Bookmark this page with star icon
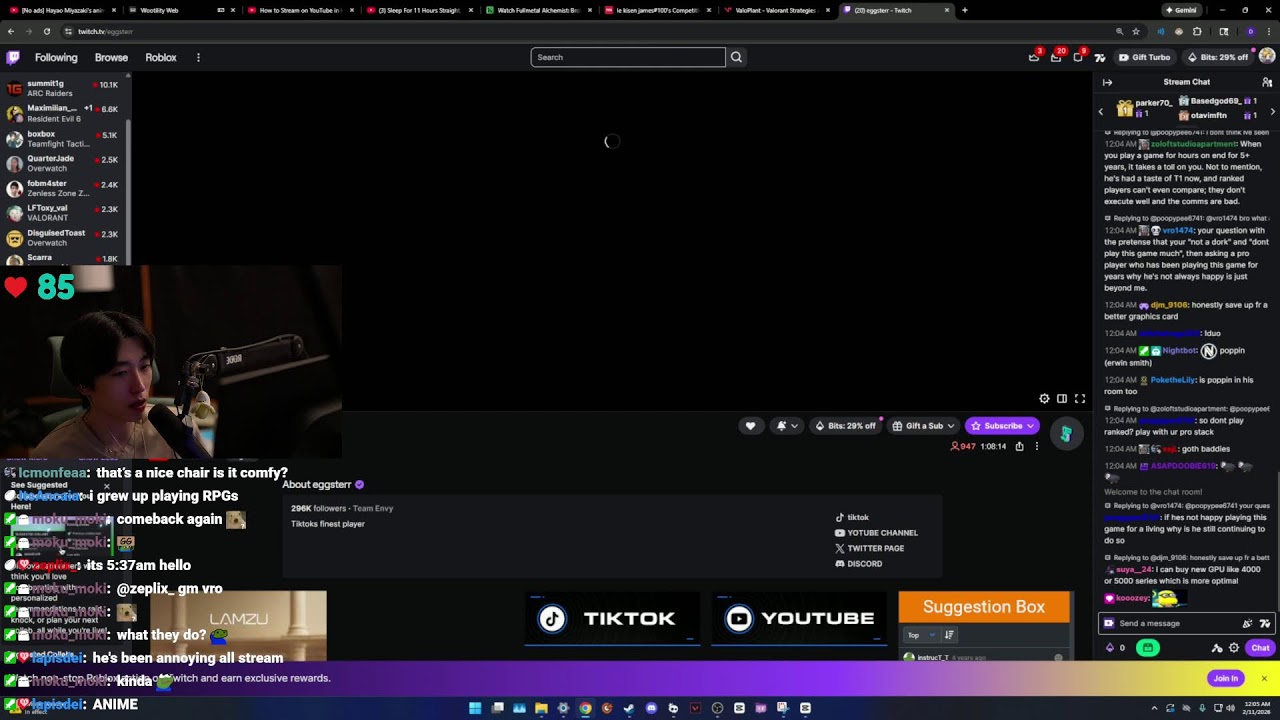1280x720 pixels. (x=1136, y=31)
